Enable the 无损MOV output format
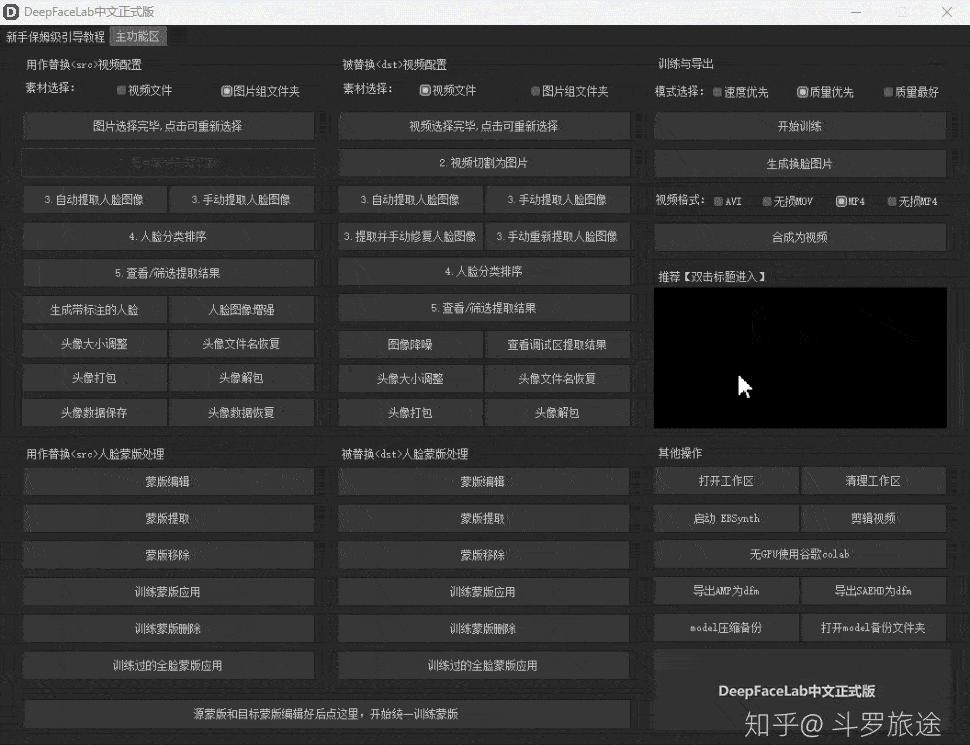 787,200
